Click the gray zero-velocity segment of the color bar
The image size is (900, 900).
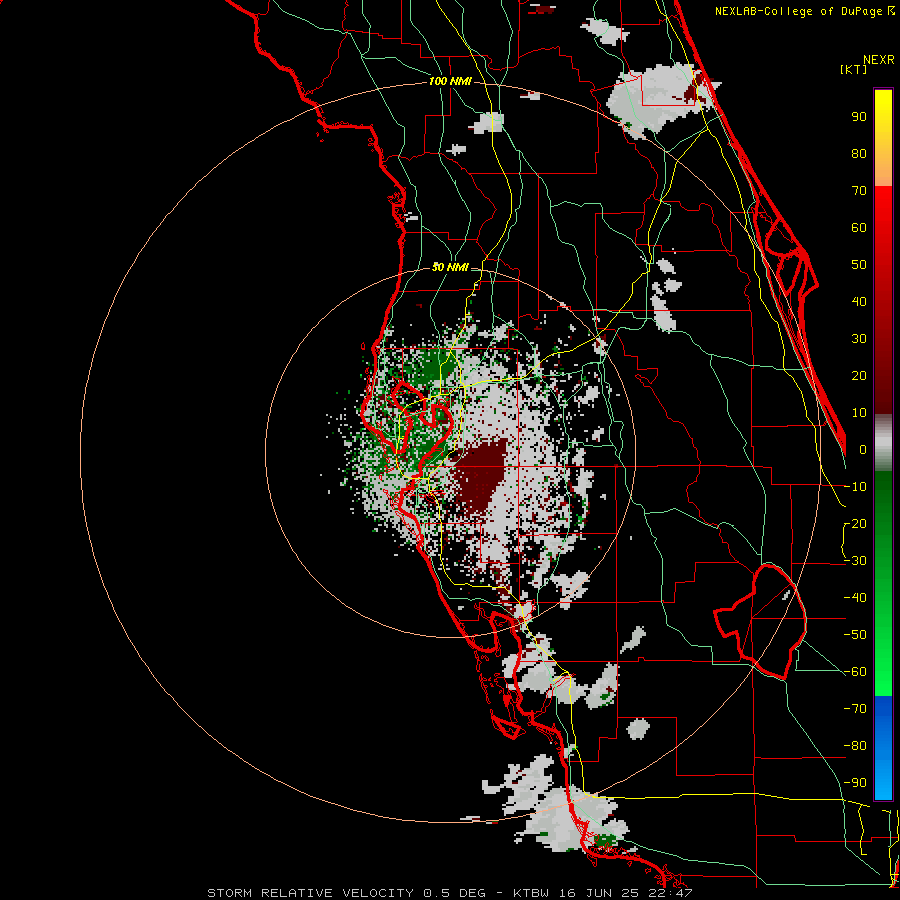coord(883,443)
